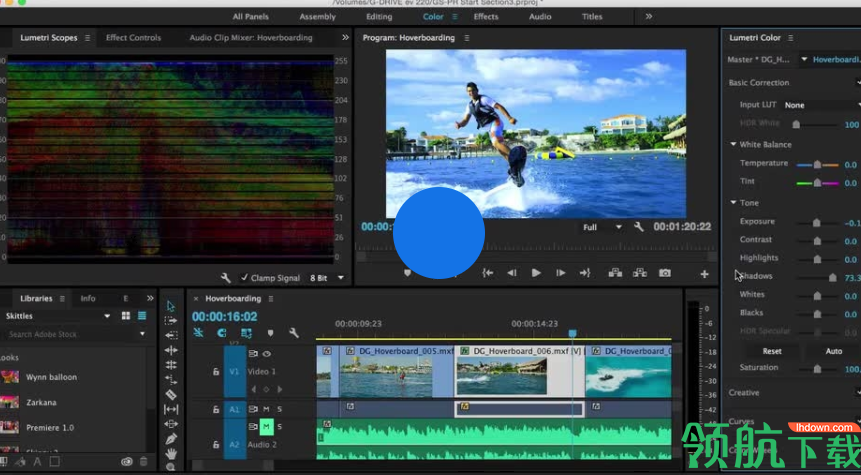Image resolution: width=861 pixels, height=475 pixels.
Task: Go to In point
Action: pyautogui.click(x=487, y=273)
